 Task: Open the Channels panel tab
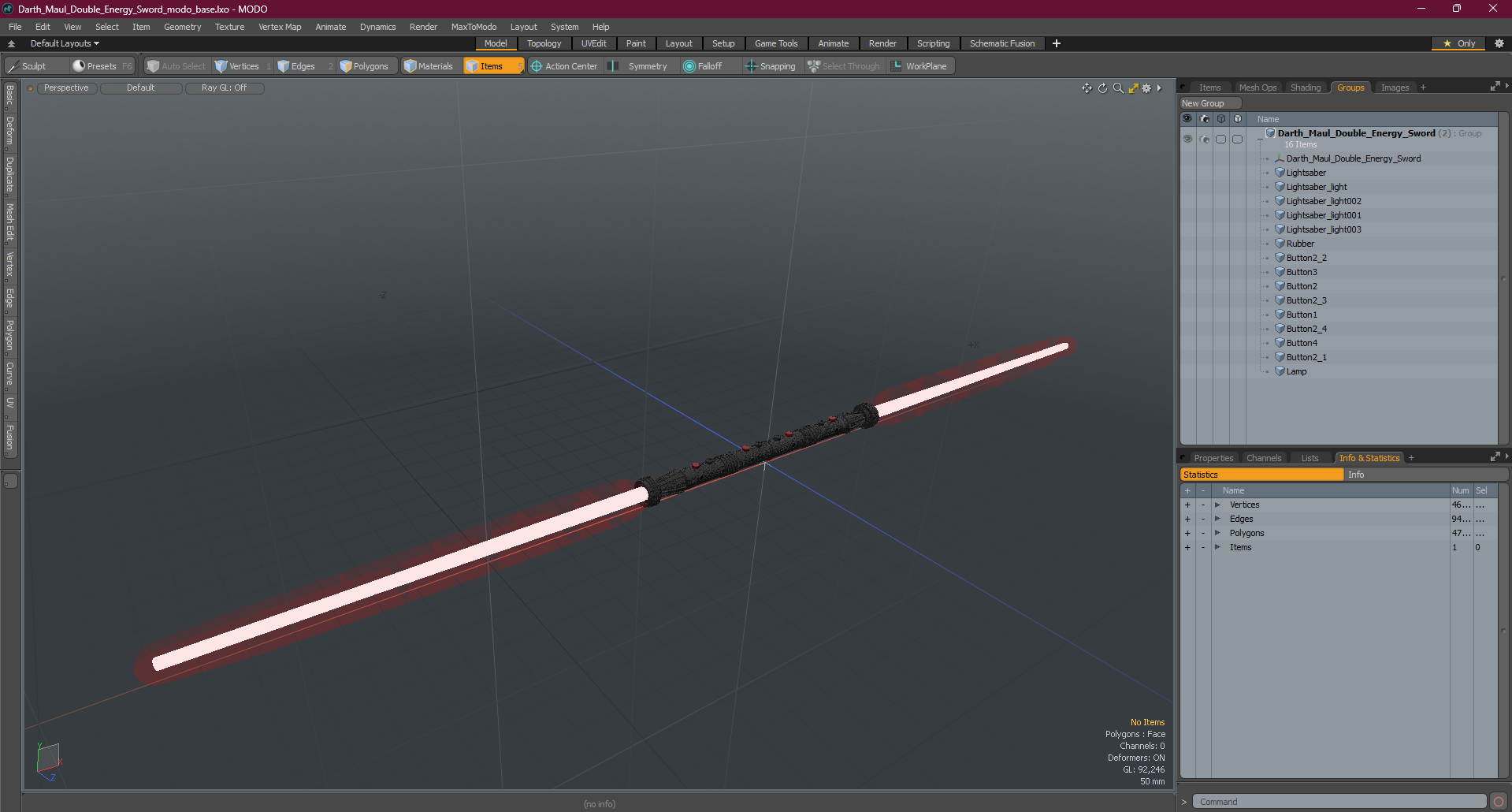pyautogui.click(x=1263, y=458)
